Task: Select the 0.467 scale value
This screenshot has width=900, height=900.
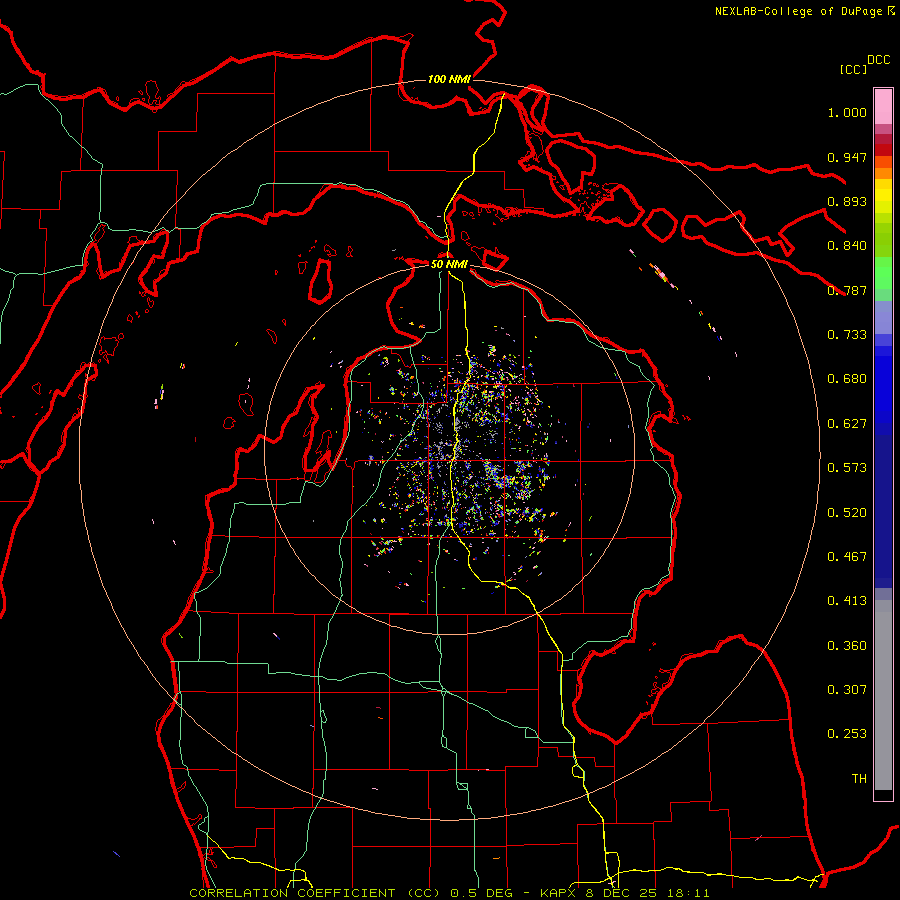Action: coord(847,557)
